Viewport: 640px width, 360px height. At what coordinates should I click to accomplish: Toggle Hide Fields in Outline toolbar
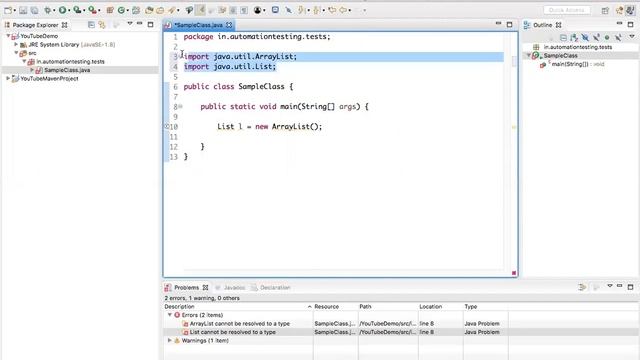point(585,38)
